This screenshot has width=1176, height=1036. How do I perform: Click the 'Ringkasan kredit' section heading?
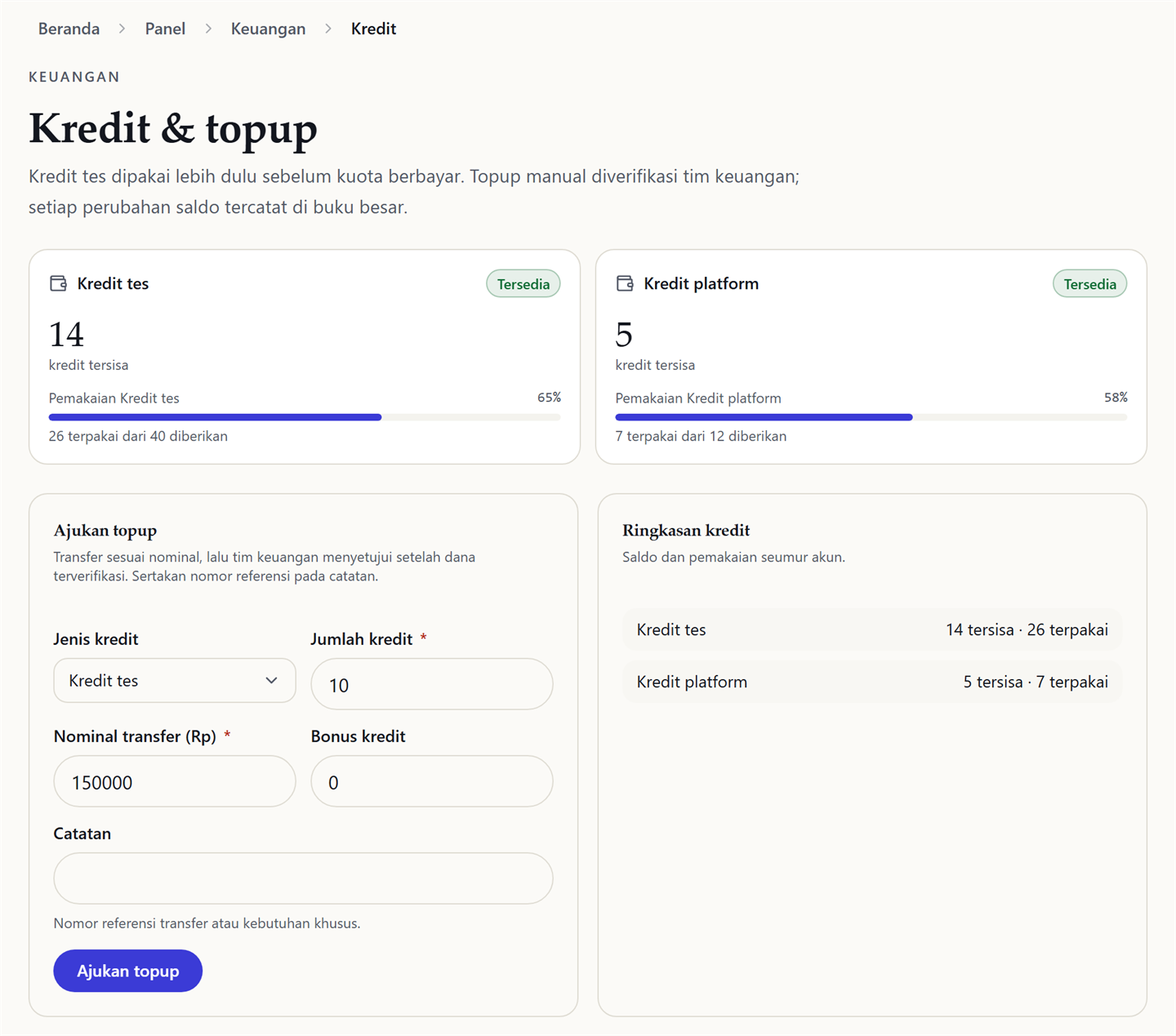tap(686, 531)
